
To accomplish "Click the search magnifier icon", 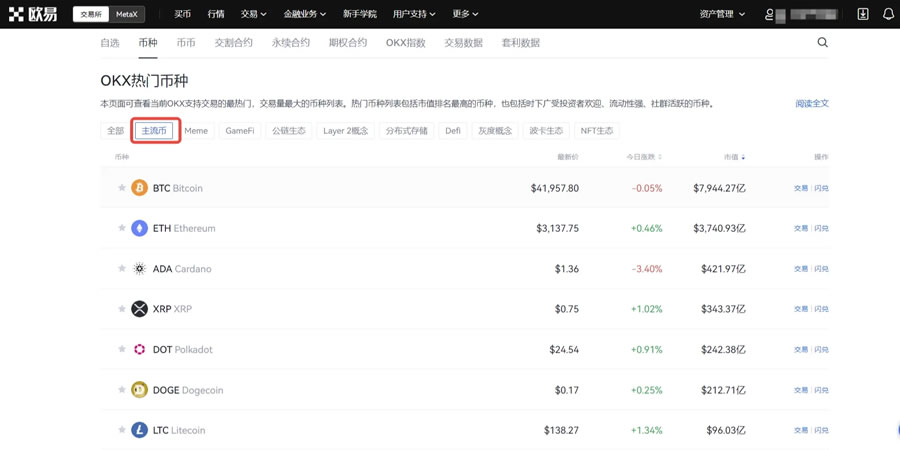I will click(x=822, y=43).
